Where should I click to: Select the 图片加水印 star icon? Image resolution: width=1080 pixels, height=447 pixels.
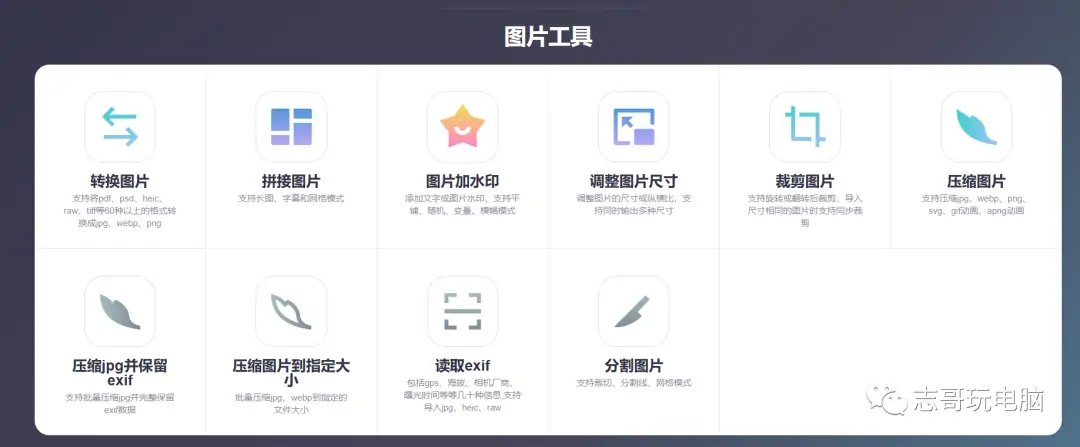(x=462, y=127)
